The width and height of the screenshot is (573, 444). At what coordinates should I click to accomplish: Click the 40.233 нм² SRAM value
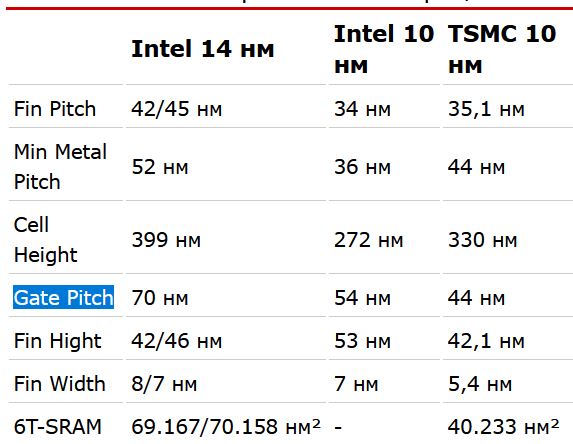[x=503, y=426]
